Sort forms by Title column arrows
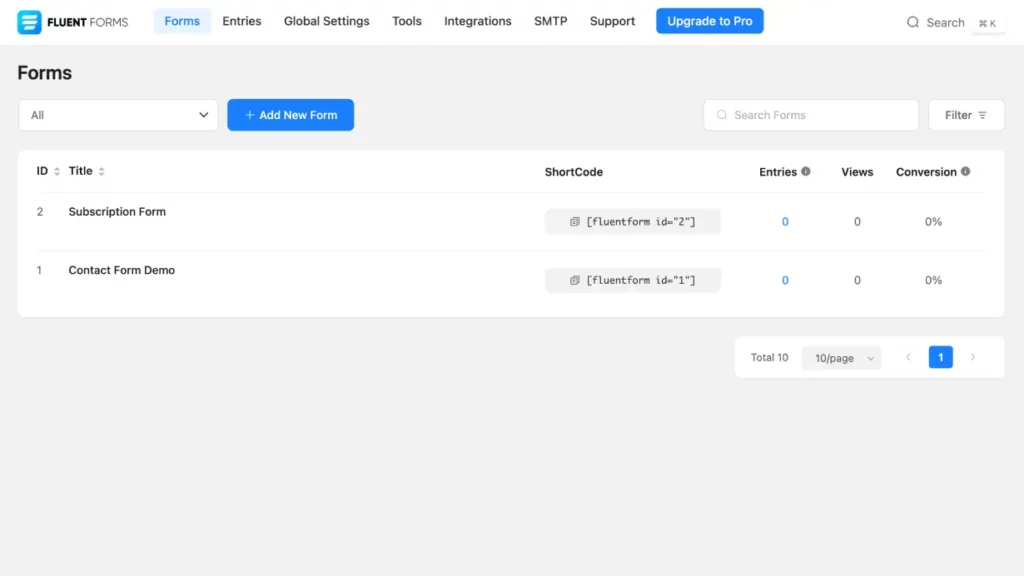The height and width of the screenshot is (576, 1024). pyautogui.click(x=102, y=172)
